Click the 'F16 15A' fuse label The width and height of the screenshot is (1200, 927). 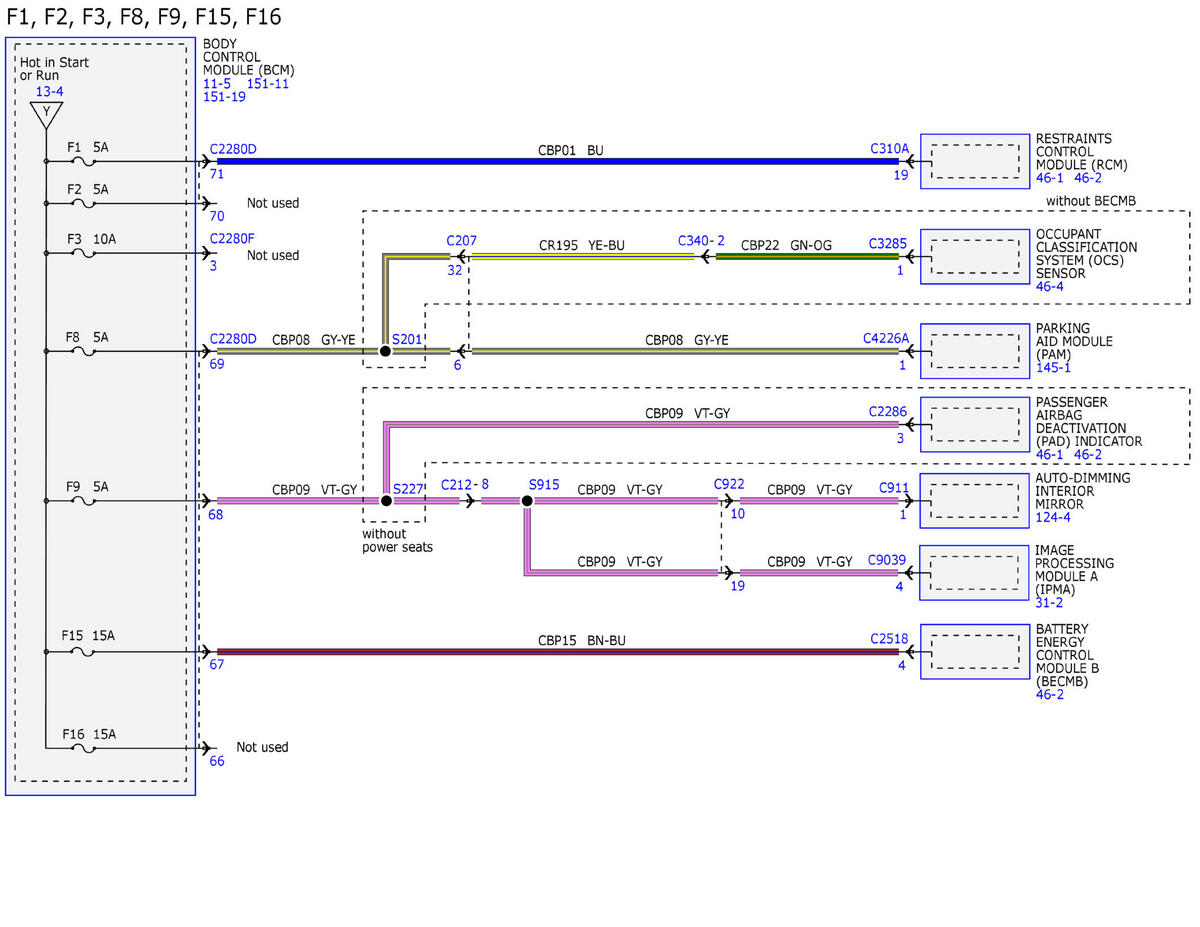coord(87,733)
